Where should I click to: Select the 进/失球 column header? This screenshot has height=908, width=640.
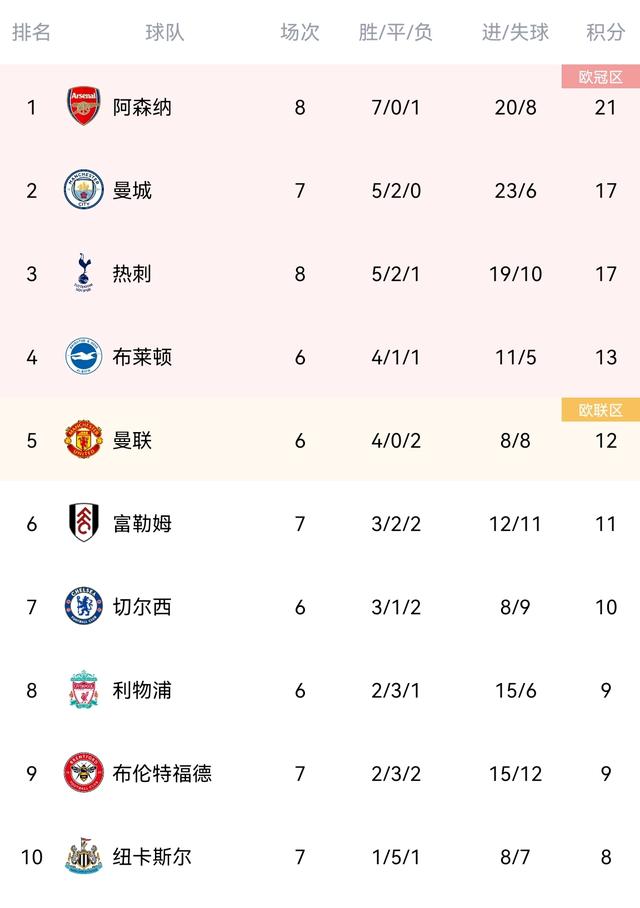click(x=515, y=32)
